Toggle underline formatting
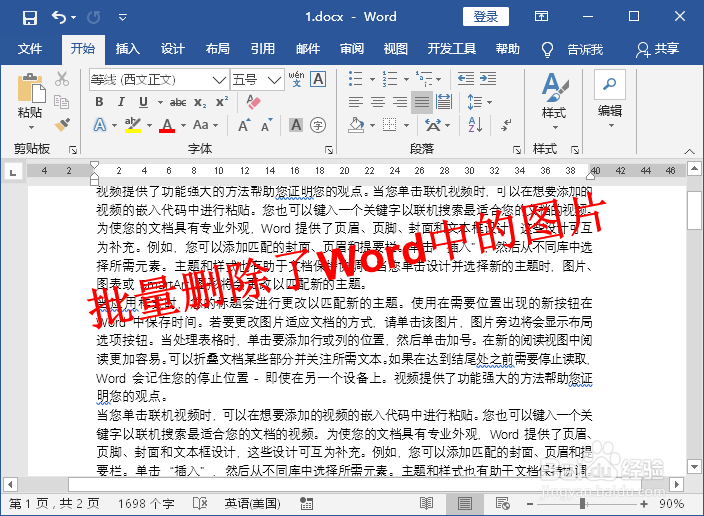Image resolution: width=704 pixels, height=516 pixels. coord(143,102)
